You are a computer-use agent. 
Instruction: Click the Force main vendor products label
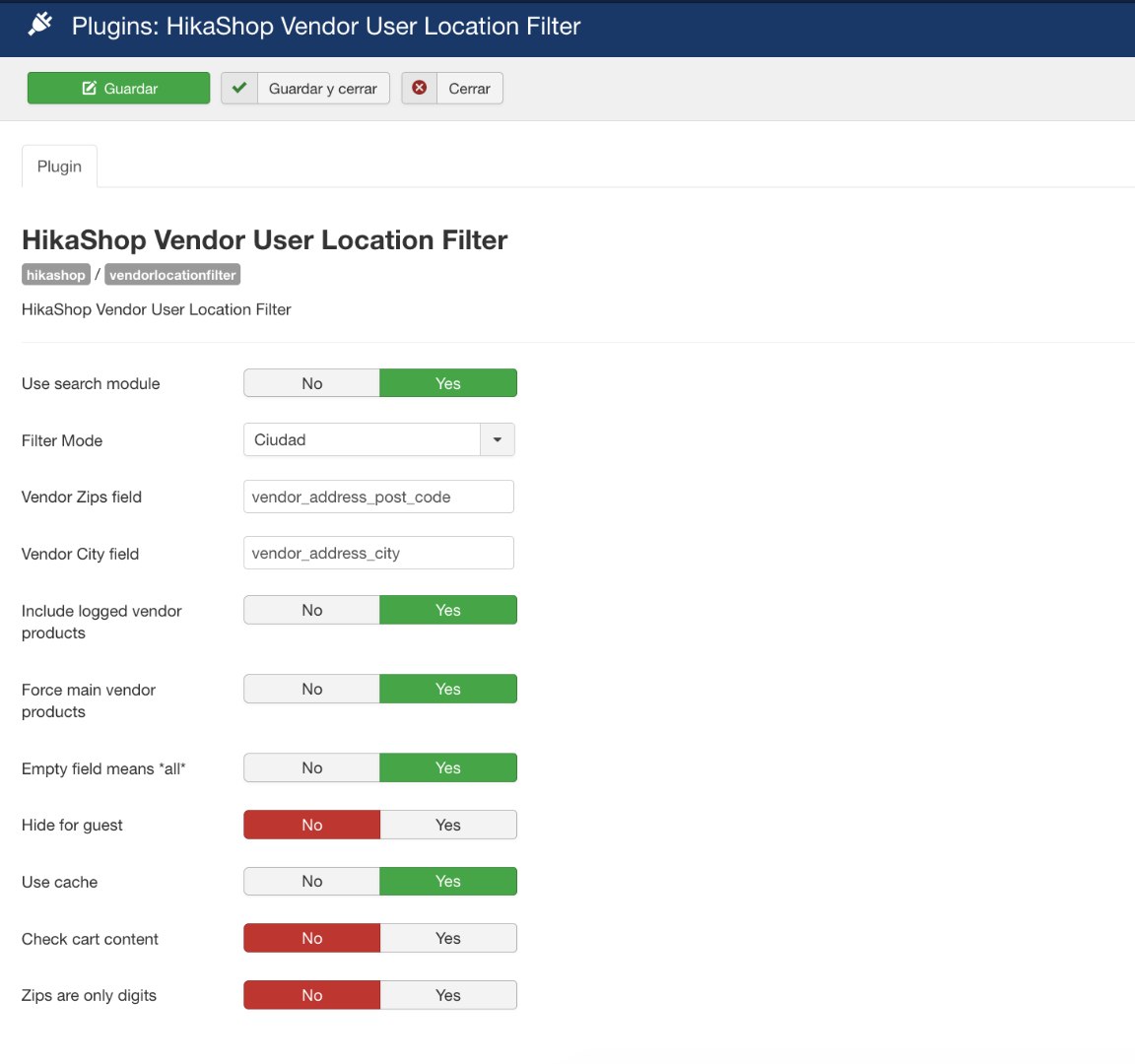click(x=89, y=700)
